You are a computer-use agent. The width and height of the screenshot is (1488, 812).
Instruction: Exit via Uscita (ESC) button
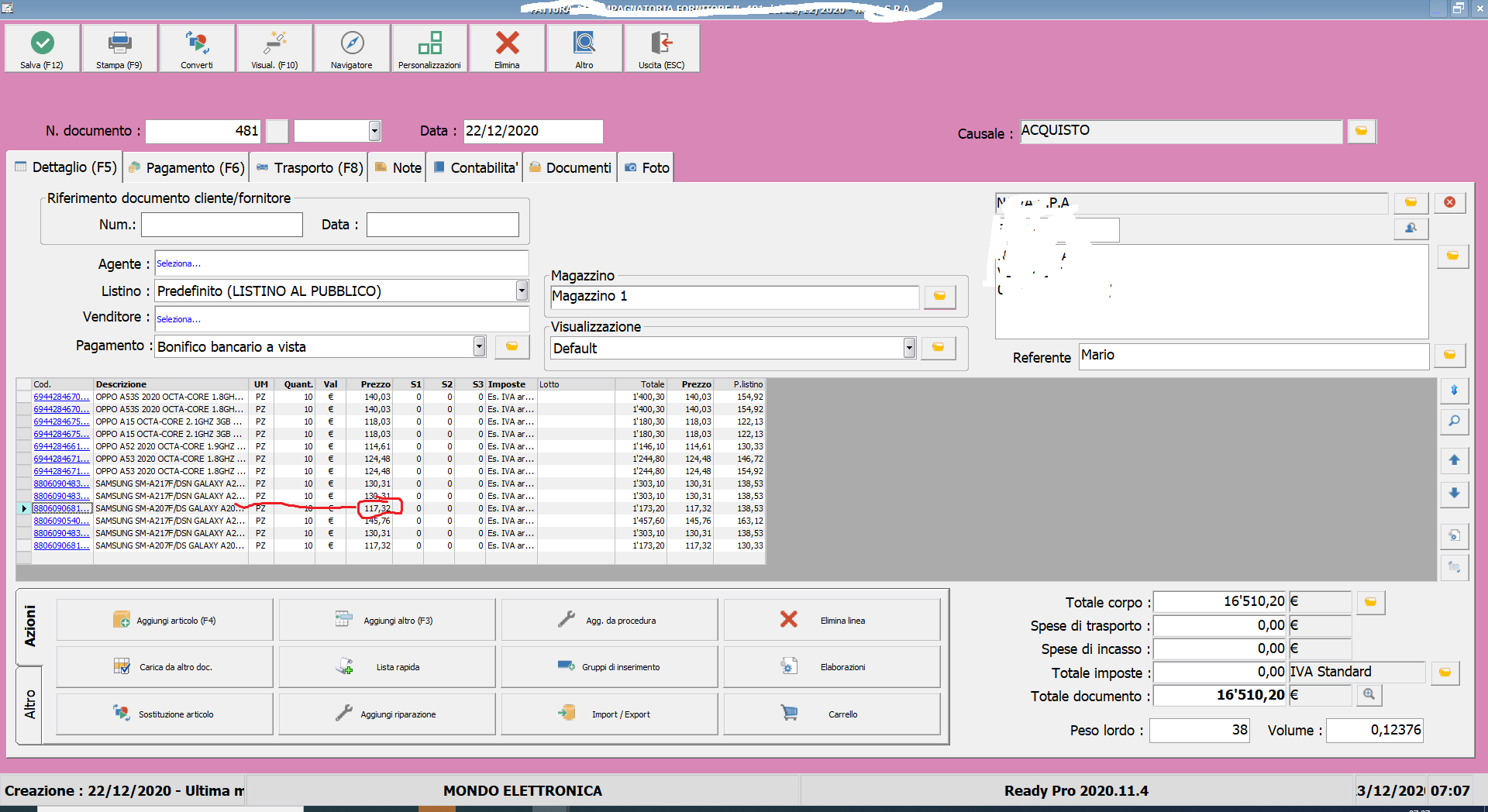(662, 48)
